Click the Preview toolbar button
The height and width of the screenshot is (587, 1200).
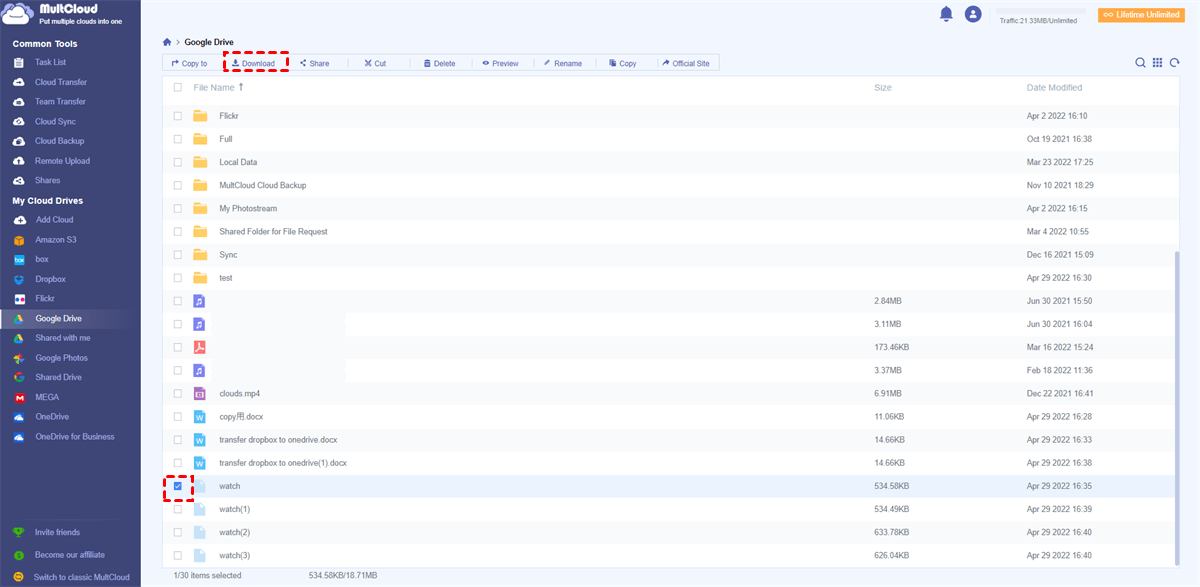[x=500, y=63]
